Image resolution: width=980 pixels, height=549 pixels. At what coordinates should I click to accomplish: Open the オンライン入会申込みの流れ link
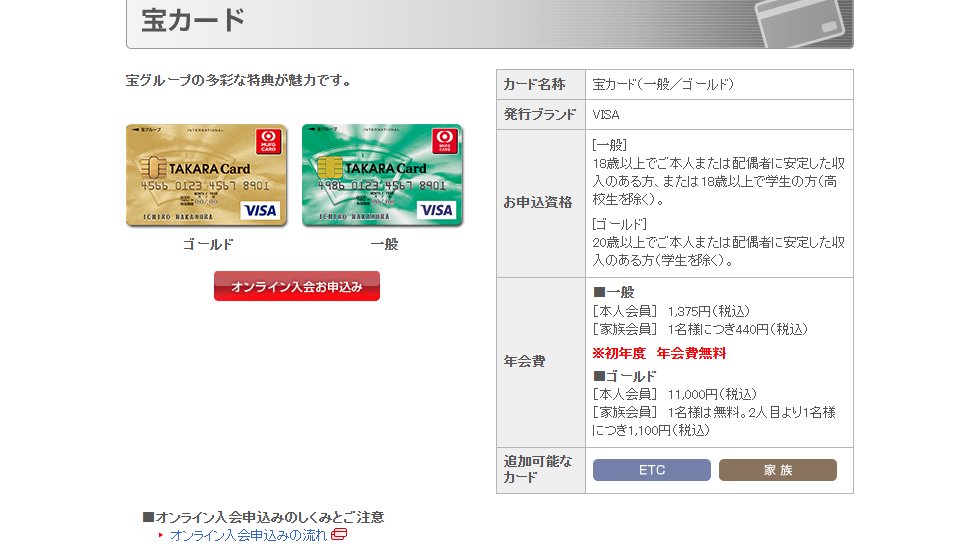[248, 535]
